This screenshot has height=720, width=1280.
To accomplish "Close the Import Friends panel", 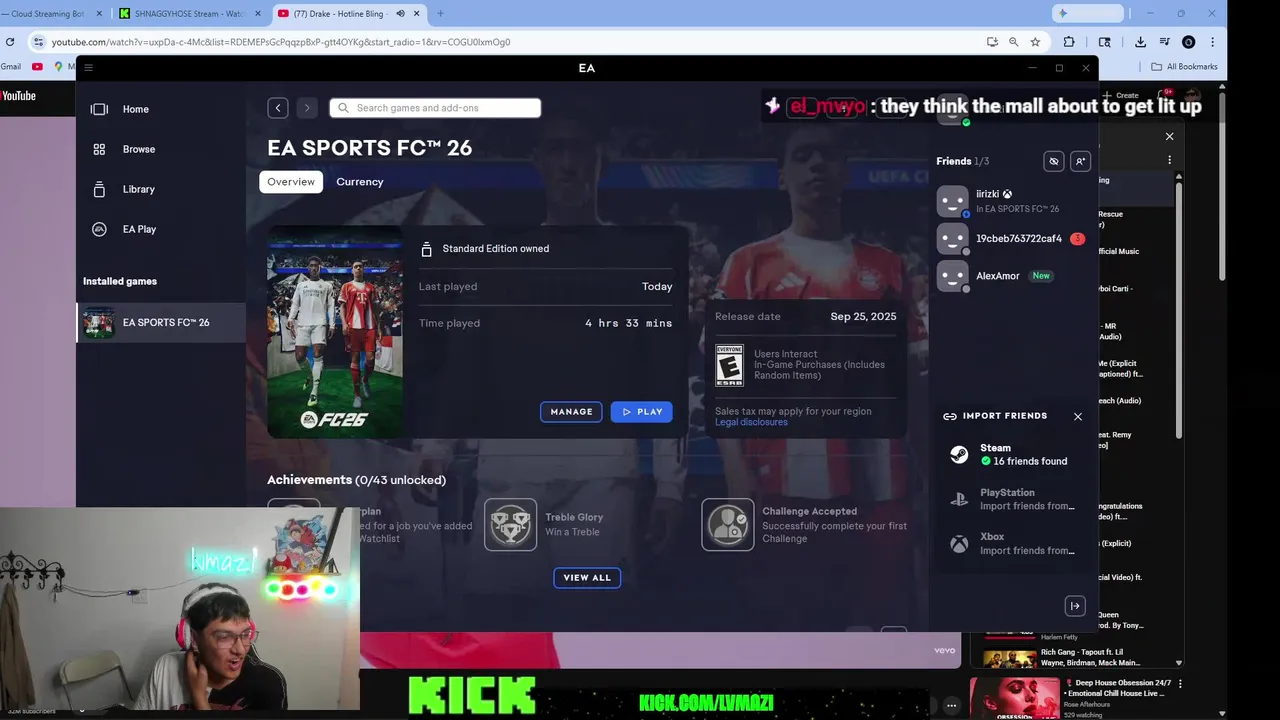I will [x=1078, y=416].
